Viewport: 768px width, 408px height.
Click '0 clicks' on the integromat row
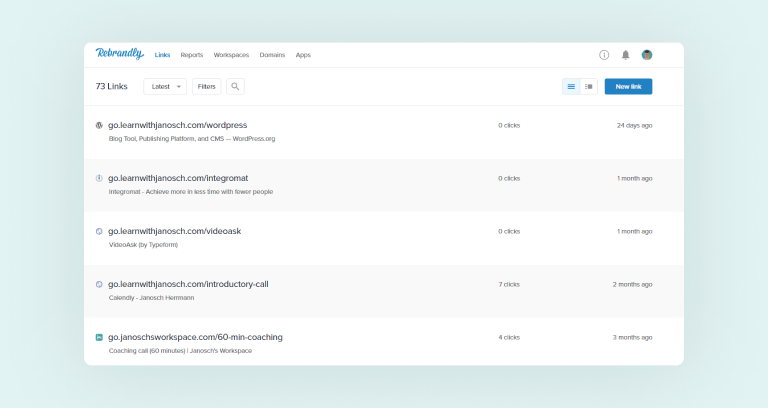click(509, 178)
